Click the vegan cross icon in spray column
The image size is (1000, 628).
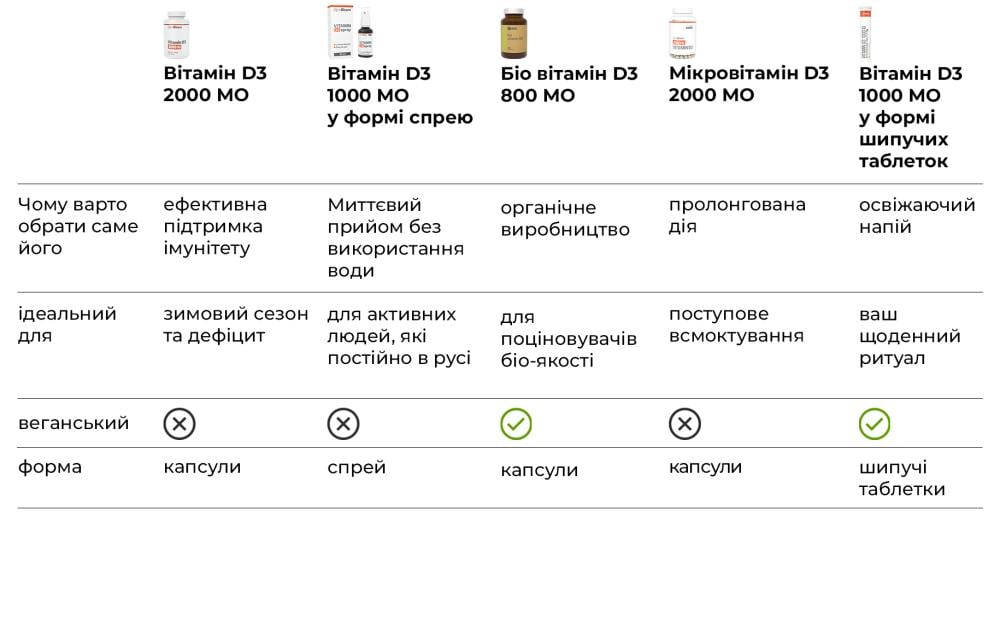[343, 424]
